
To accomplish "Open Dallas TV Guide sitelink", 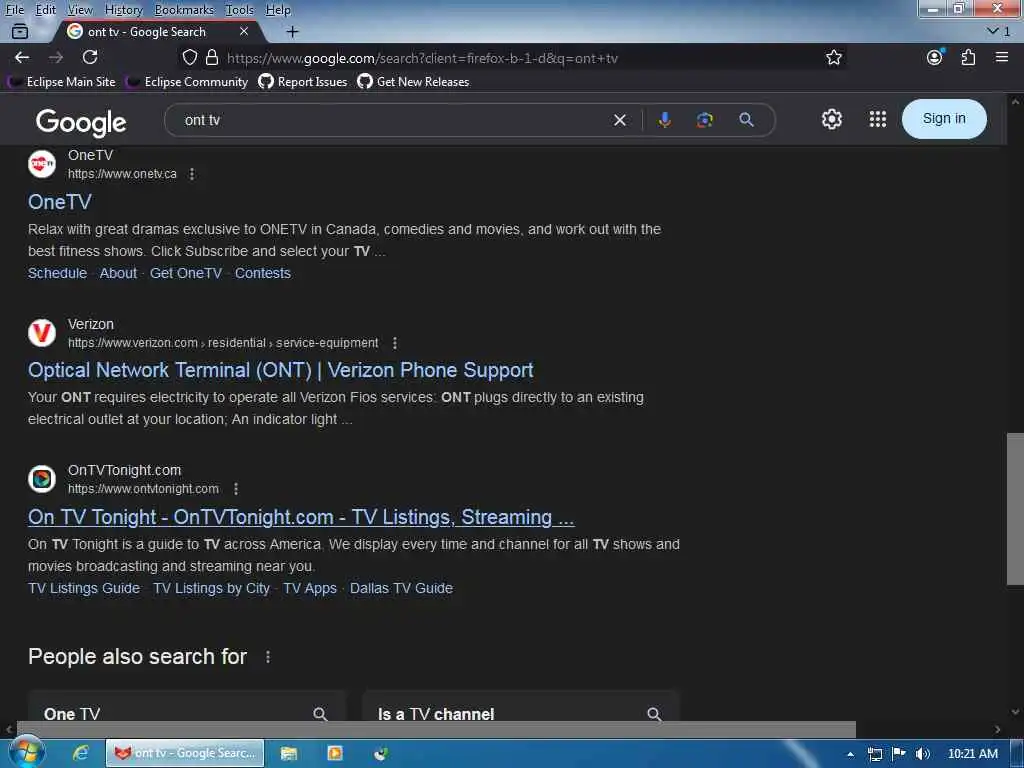I will click(401, 588).
